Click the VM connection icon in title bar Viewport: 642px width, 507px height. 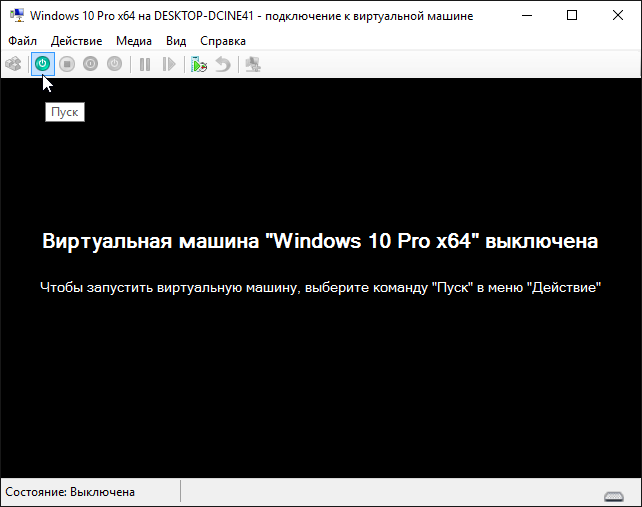click(x=17, y=16)
